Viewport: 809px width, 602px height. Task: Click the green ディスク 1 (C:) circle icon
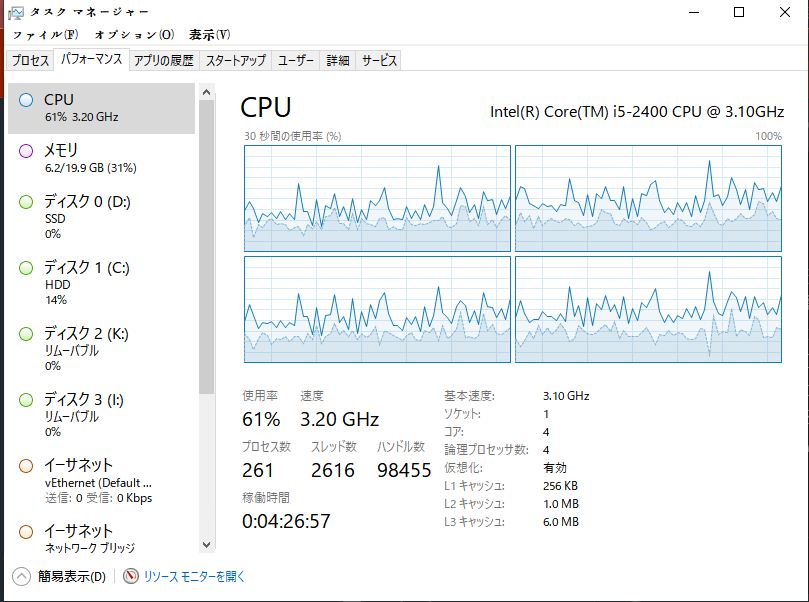pos(26,268)
